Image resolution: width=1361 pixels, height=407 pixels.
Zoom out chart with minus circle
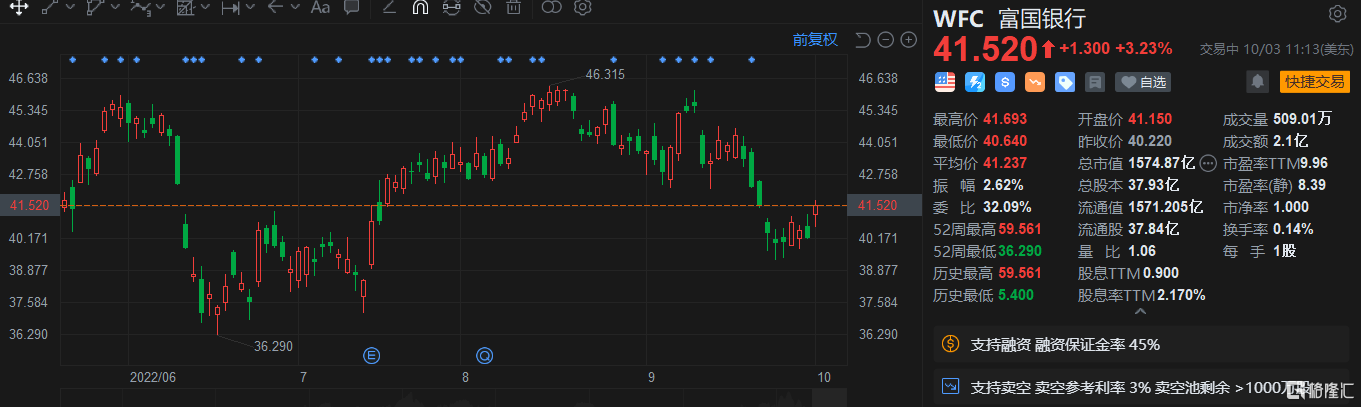click(885, 40)
